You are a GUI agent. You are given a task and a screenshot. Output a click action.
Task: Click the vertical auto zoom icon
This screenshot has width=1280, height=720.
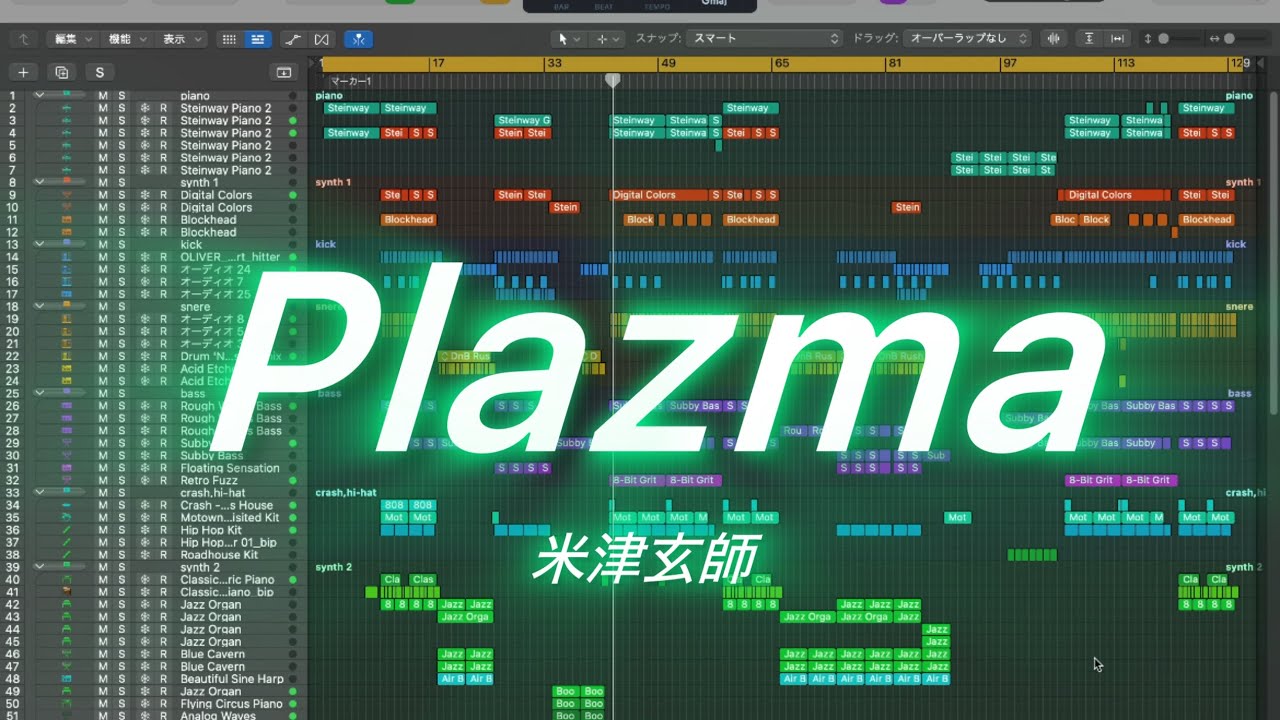1089,39
